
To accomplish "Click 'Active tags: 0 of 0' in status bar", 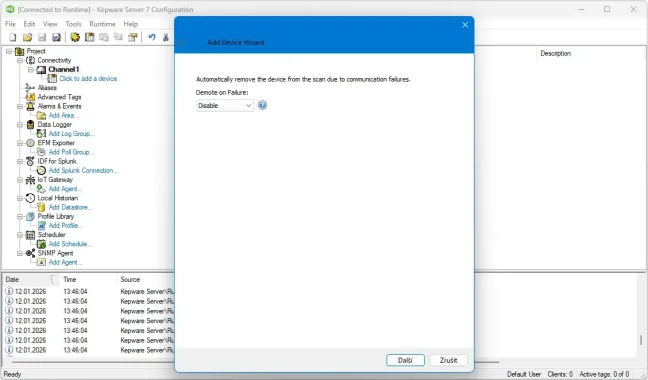I will (x=604, y=374).
